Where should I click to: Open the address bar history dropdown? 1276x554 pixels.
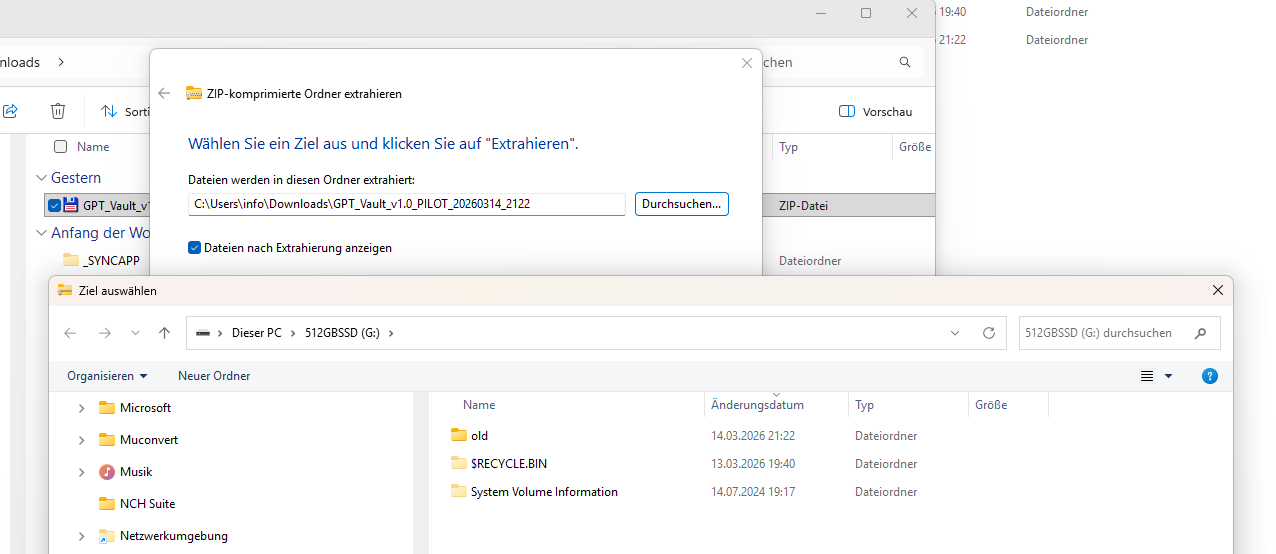pos(955,333)
